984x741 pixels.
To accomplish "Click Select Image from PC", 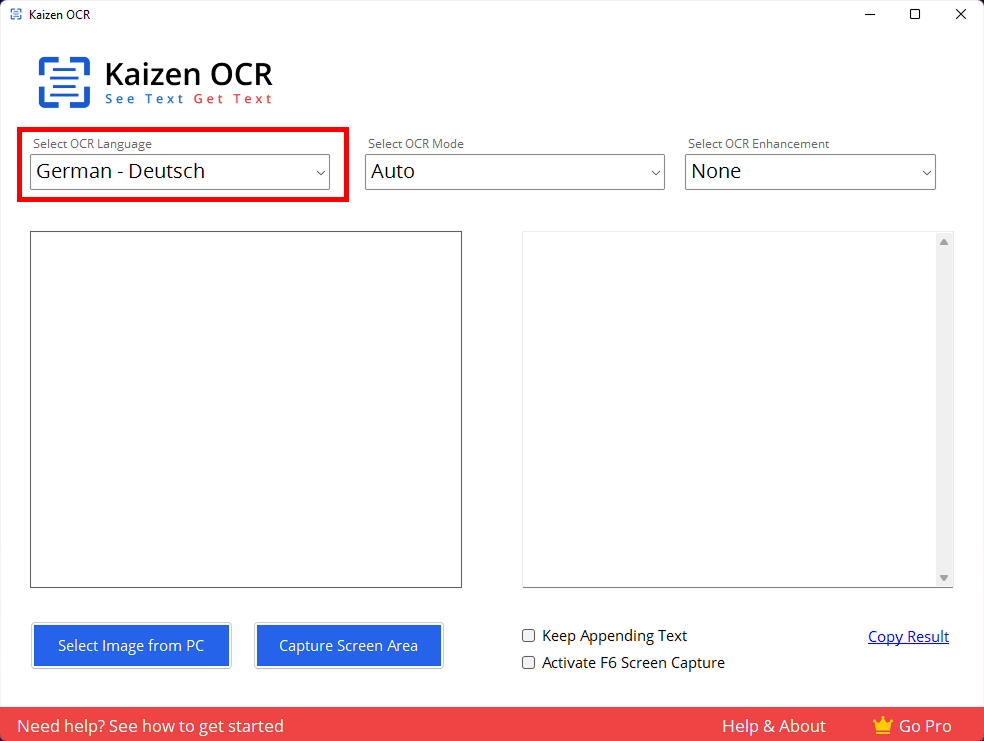I will pos(131,645).
